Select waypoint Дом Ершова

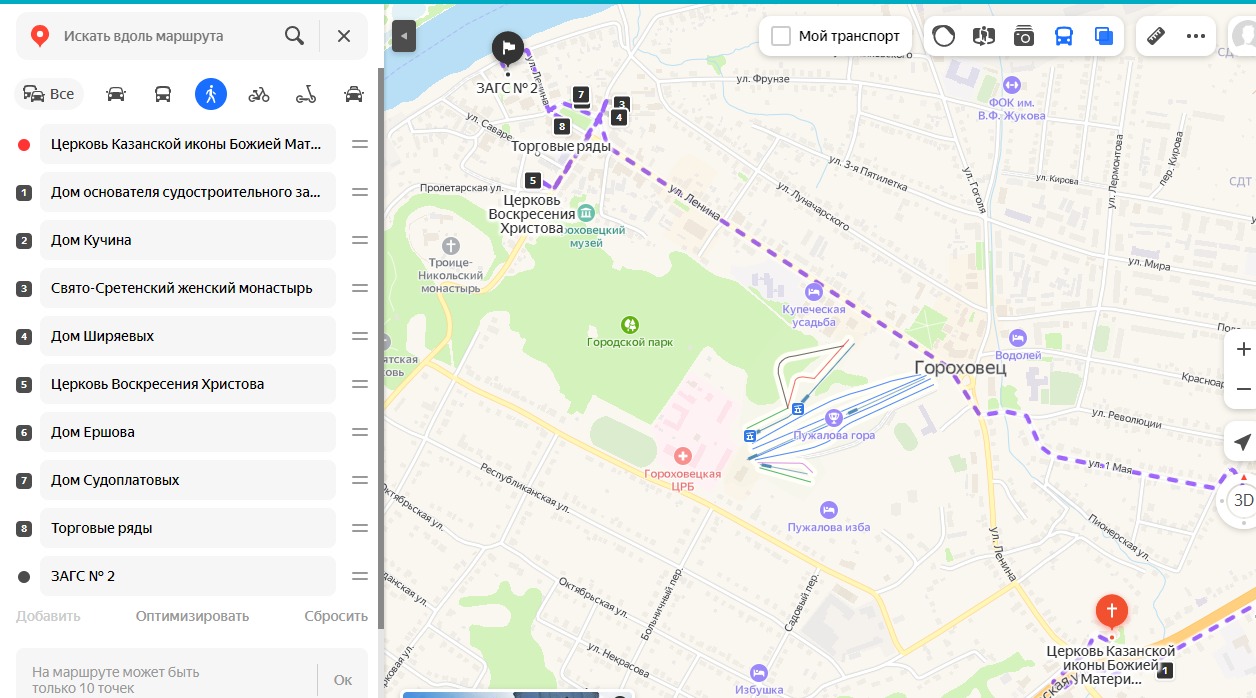click(188, 432)
